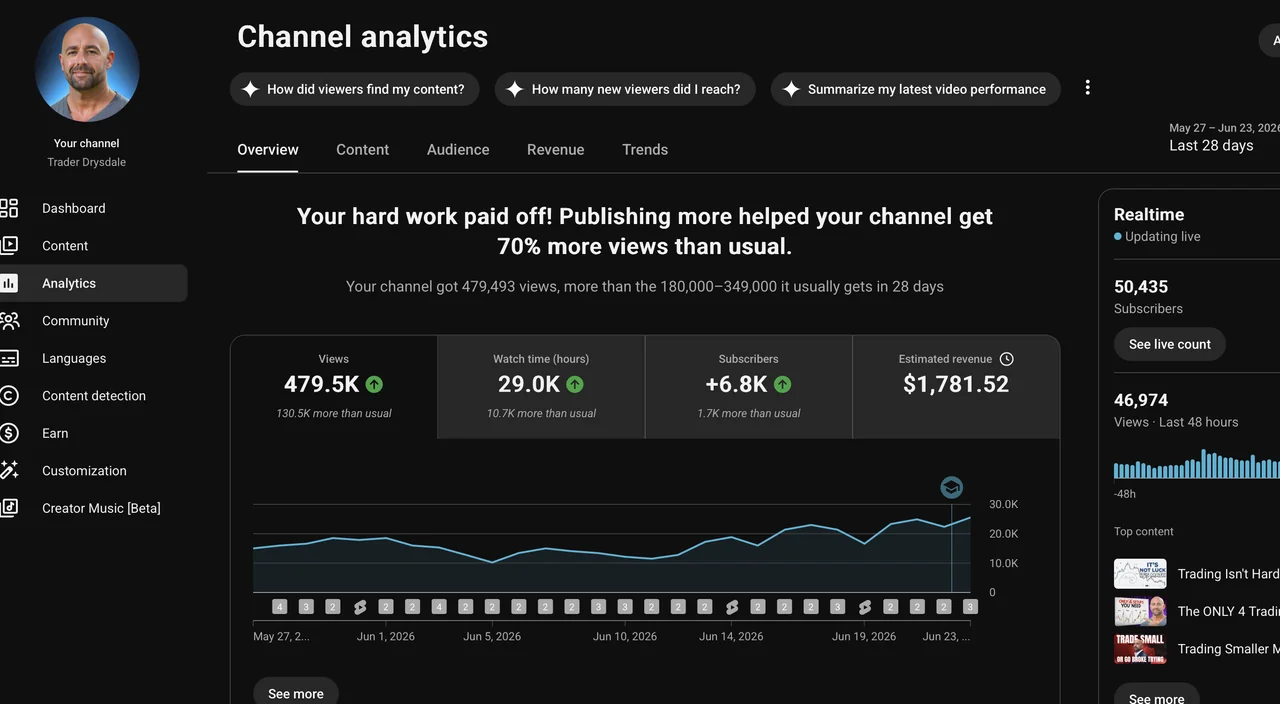Click the 'Views · Last 48 hours' label

1176,422
